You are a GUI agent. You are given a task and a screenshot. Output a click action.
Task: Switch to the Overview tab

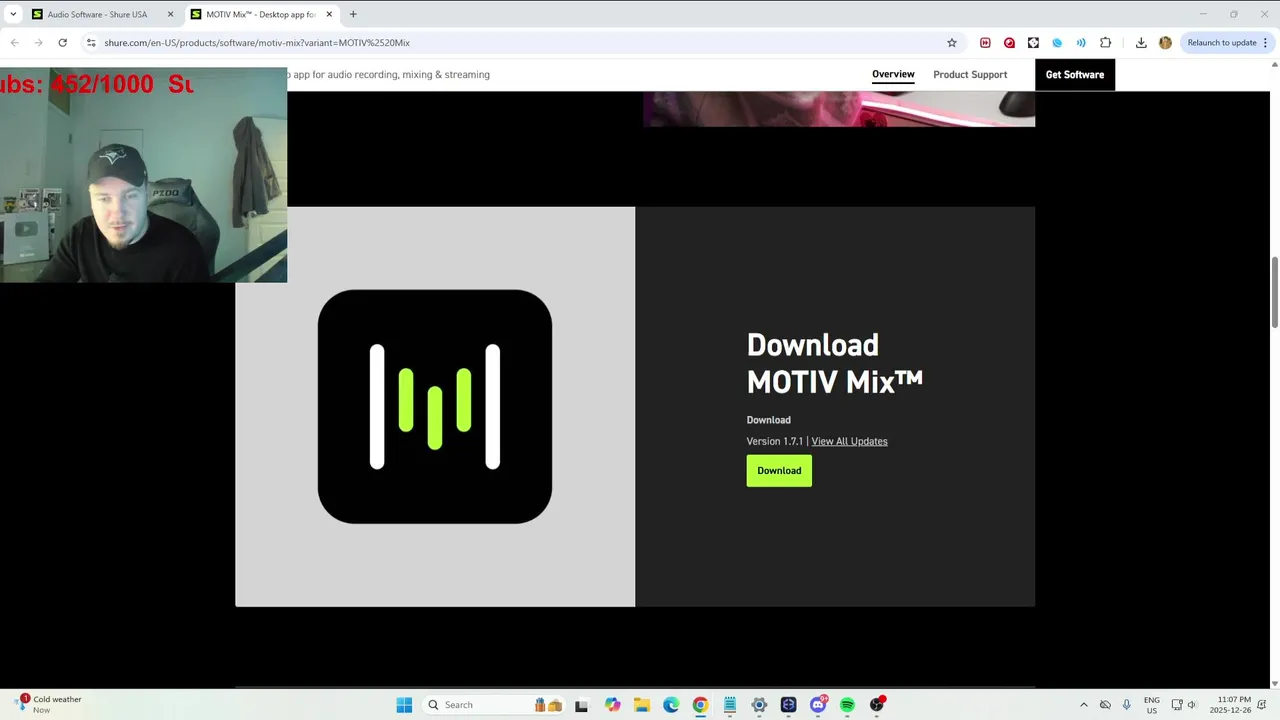tap(893, 75)
